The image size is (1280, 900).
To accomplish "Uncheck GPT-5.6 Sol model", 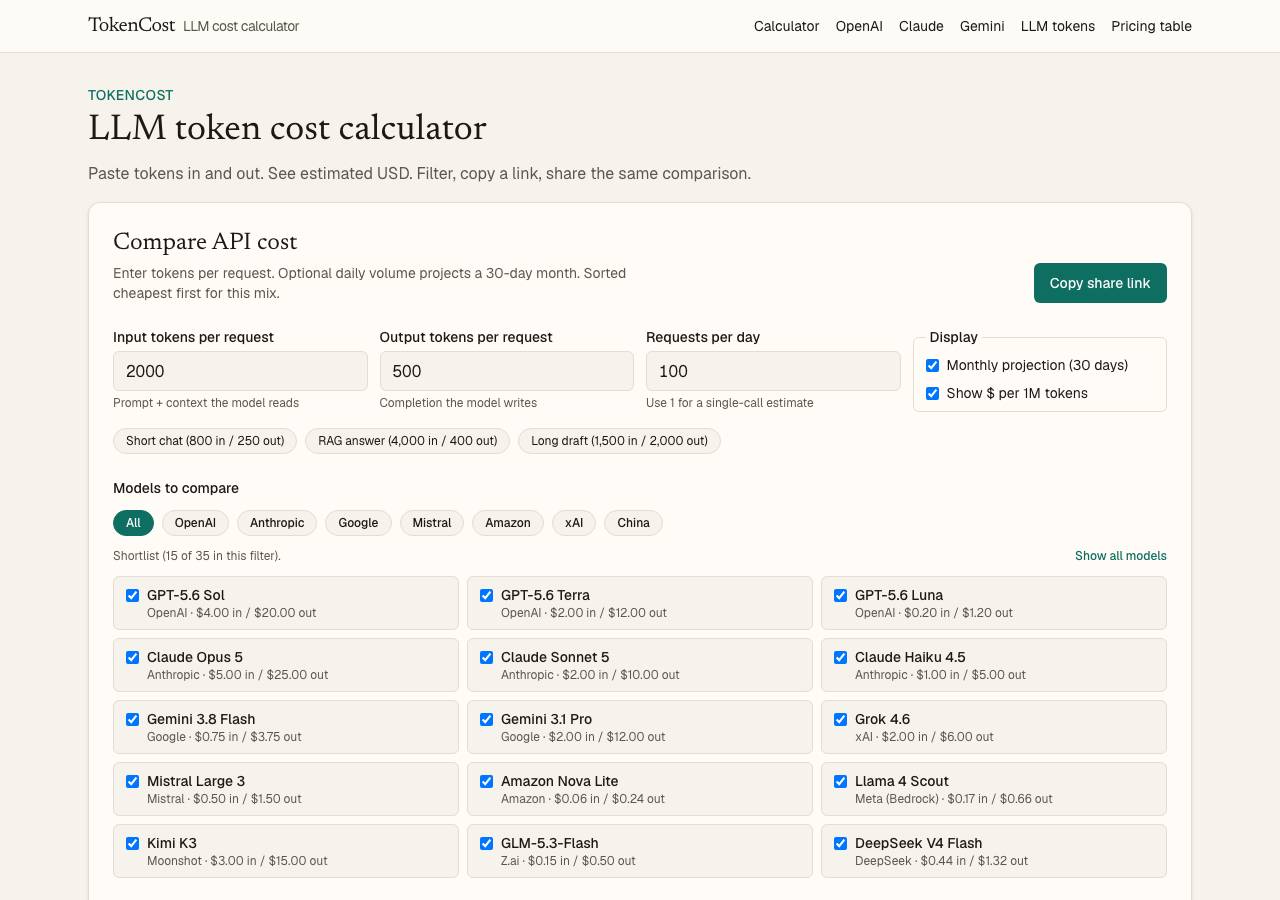I will [132, 595].
